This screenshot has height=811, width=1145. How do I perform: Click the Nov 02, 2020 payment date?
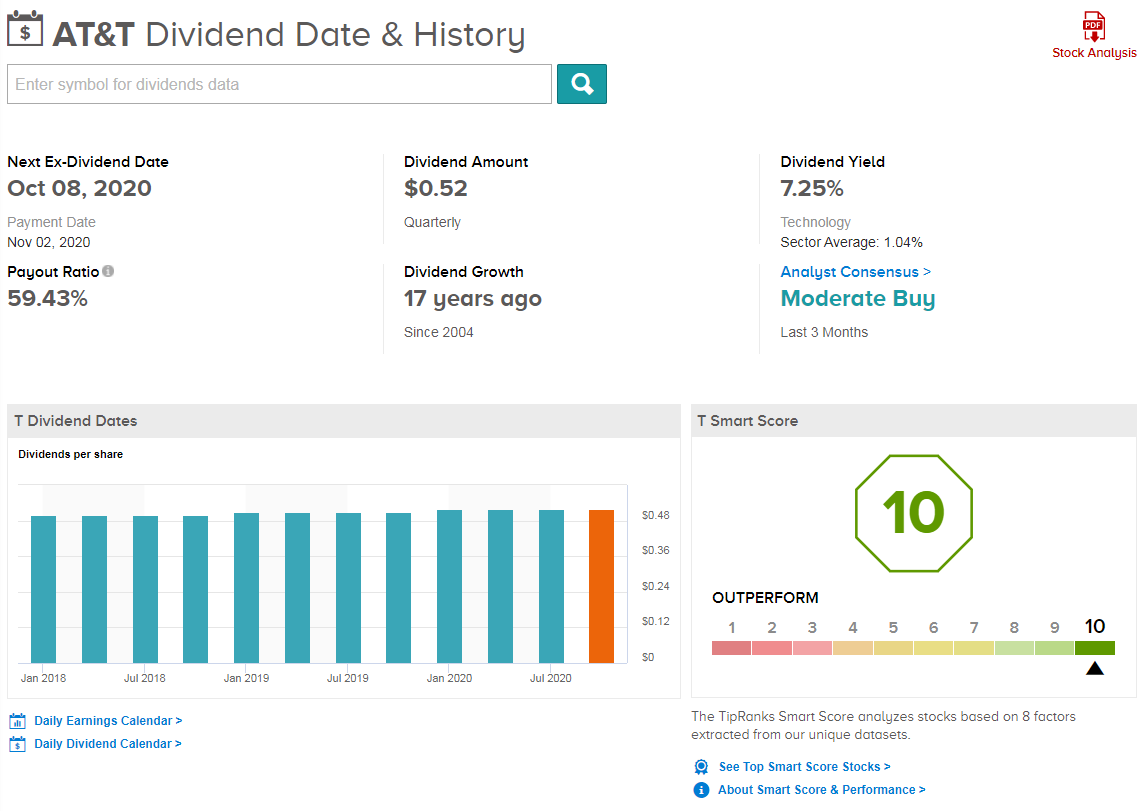tap(49, 242)
